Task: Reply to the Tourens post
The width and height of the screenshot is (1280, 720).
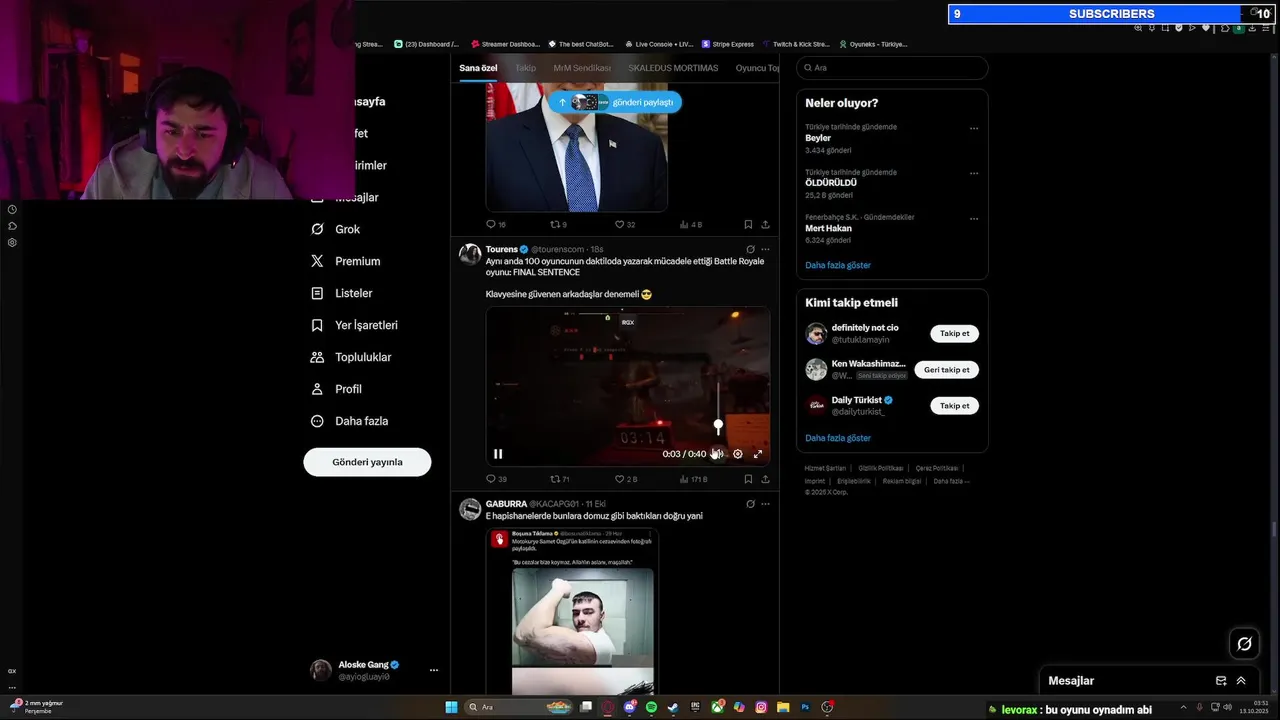Action: pos(496,479)
